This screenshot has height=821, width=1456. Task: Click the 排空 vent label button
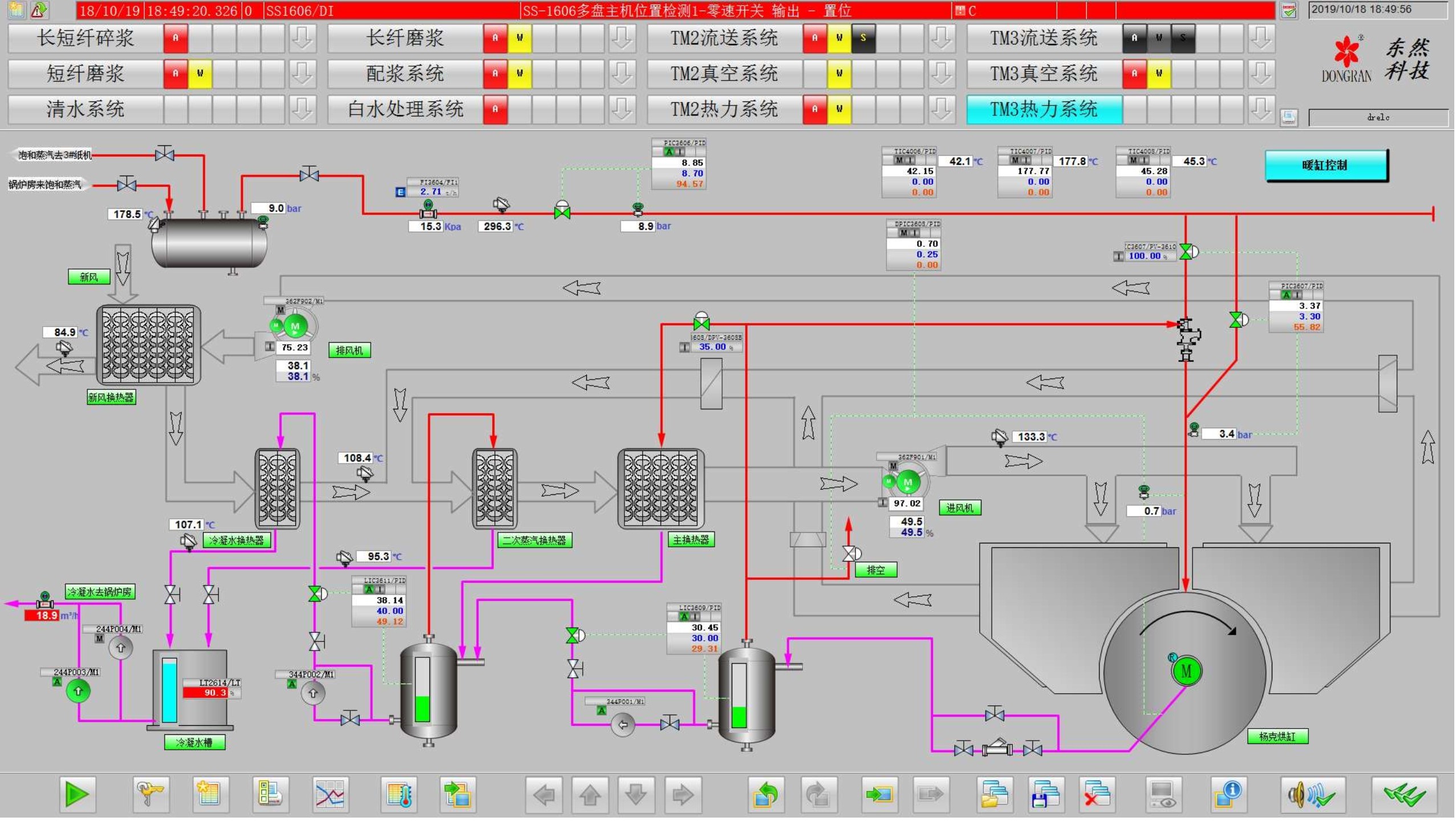pyautogui.click(x=876, y=571)
